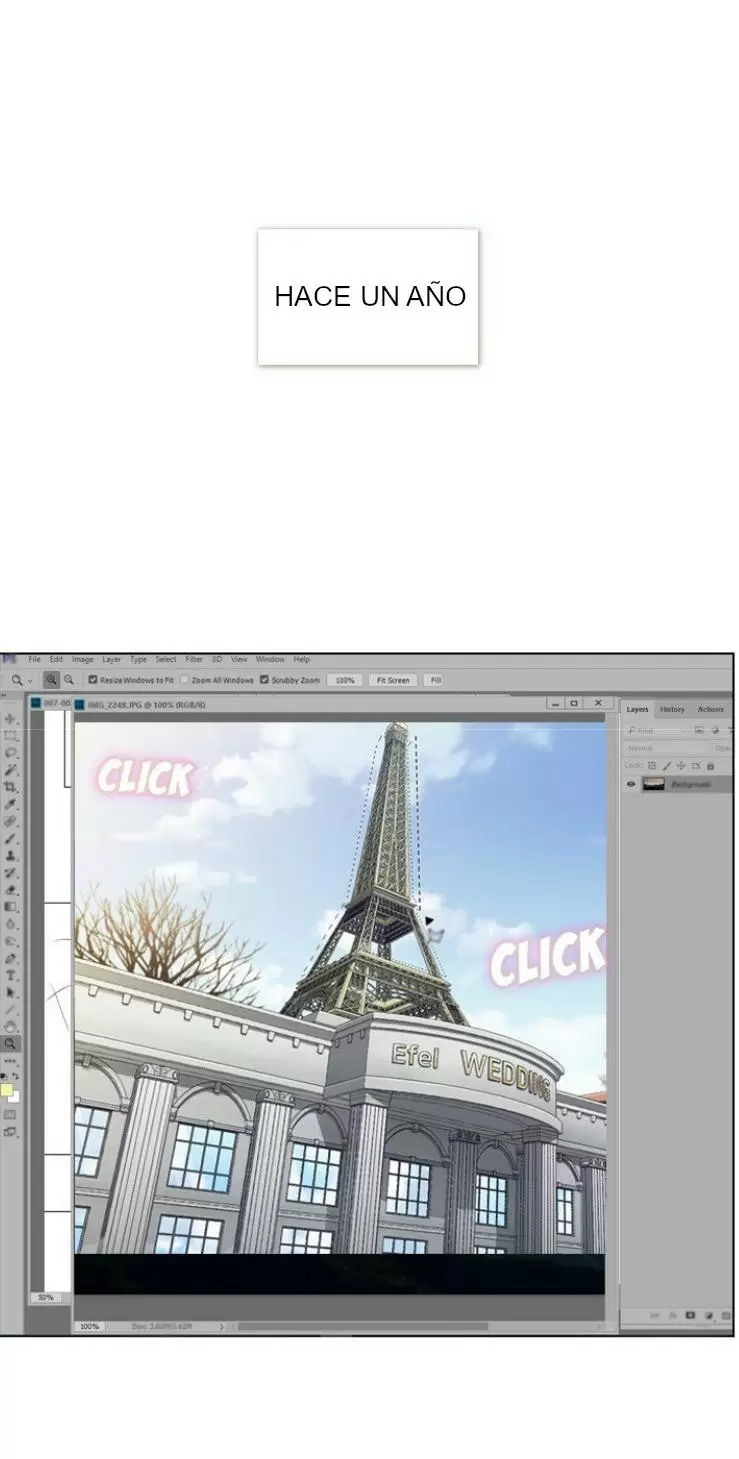
Task: Click the Zoom In mode icon in options bar
Action: tap(51, 680)
